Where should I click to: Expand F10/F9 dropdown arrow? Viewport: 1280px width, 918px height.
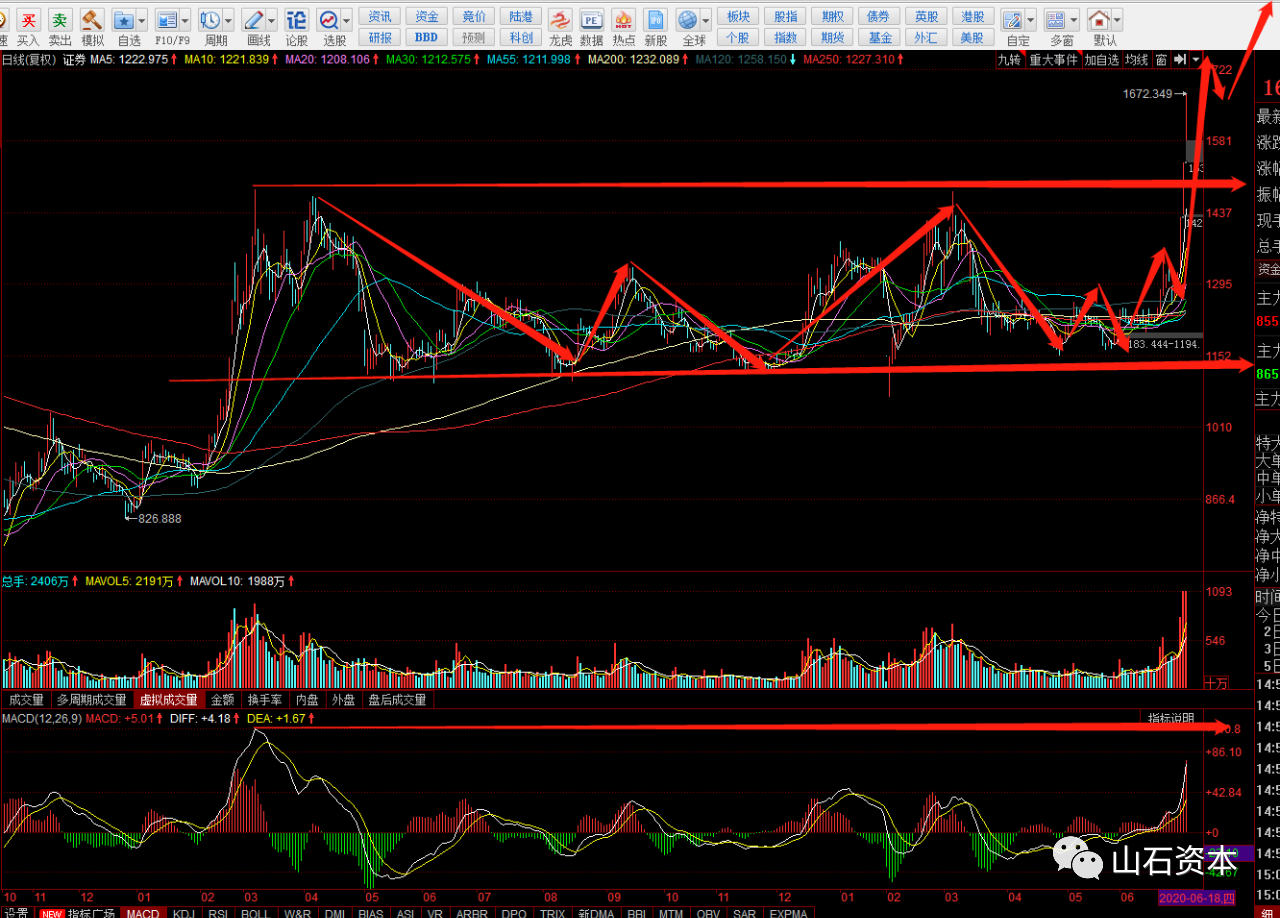pyautogui.click(x=185, y=20)
